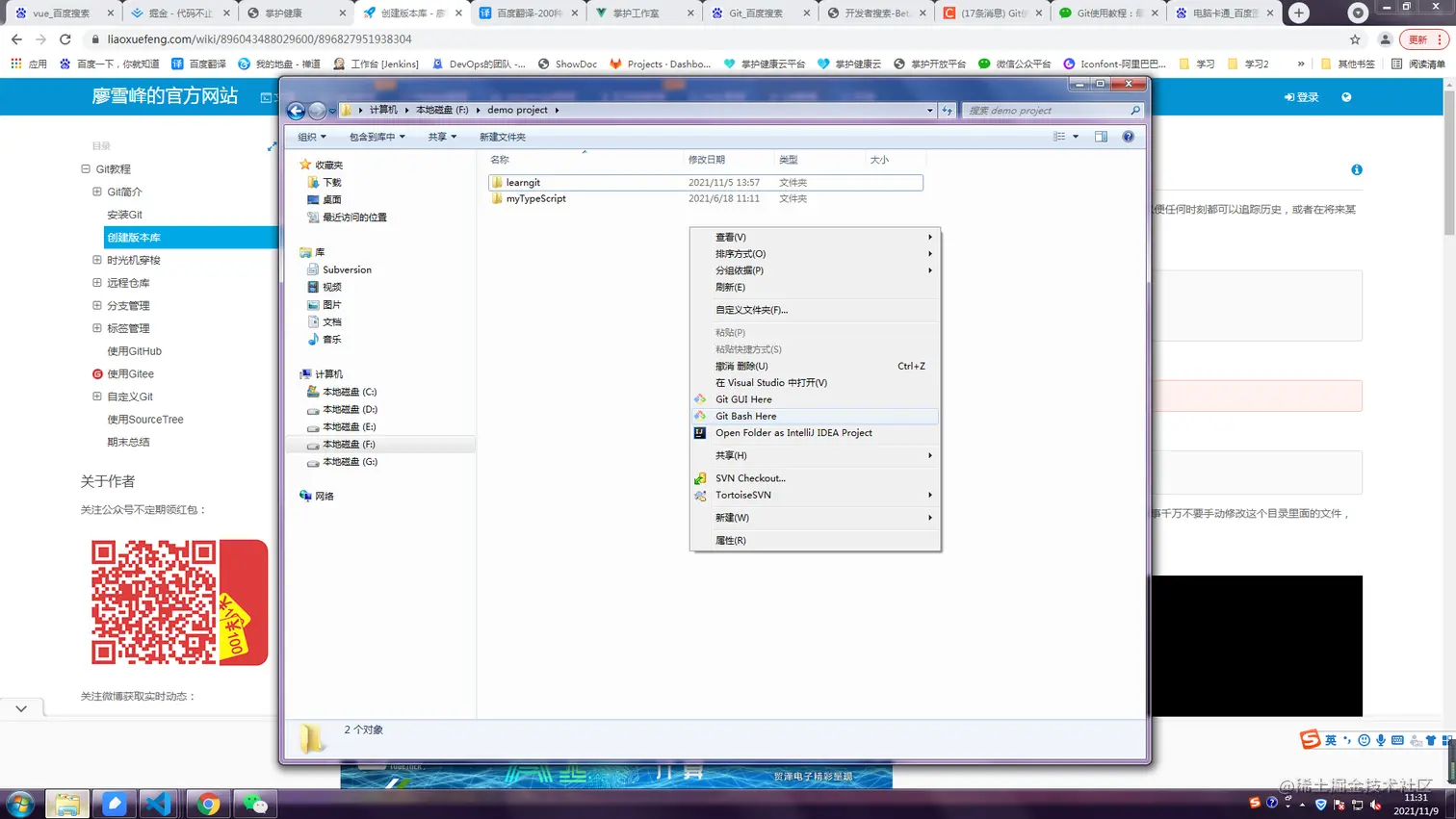1456x819 pixels.
Task: Click the Chrome back navigation arrow
Action: coord(16,39)
